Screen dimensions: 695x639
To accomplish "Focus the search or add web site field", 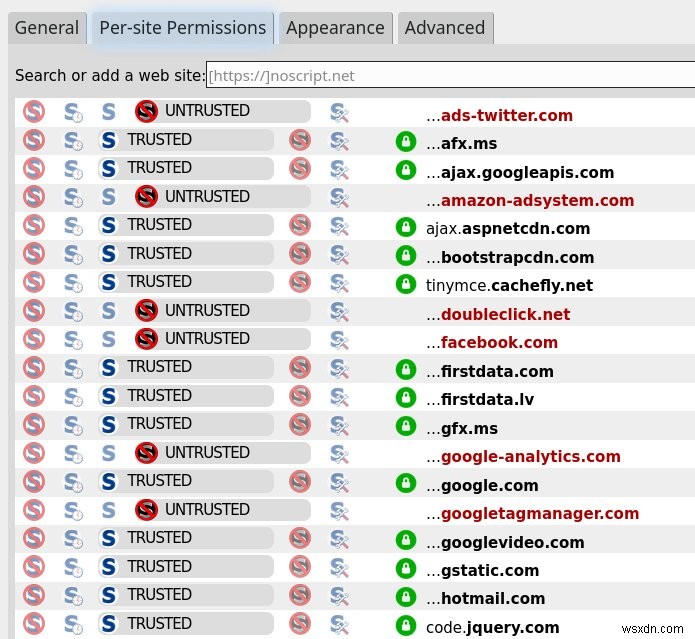I will pyautogui.click(x=450, y=75).
